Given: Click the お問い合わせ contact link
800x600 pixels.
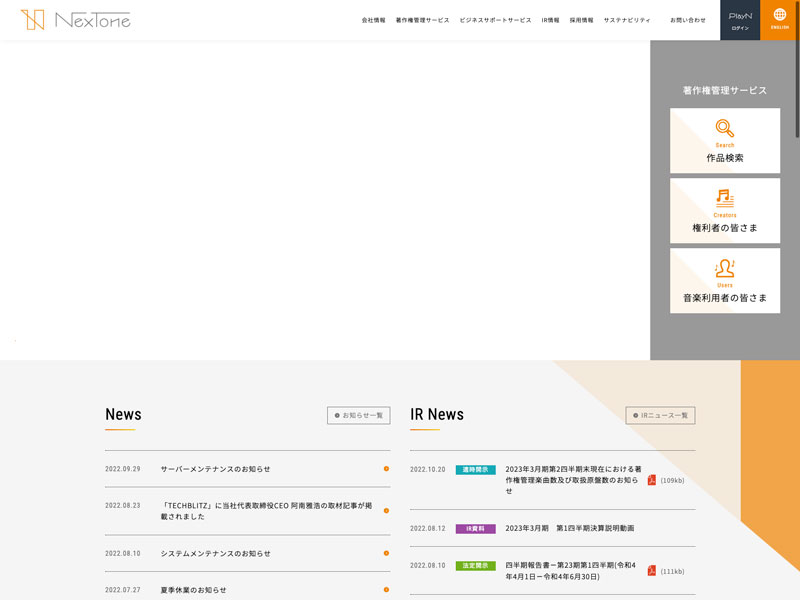Looking at the screenshot, I should point(688,20).
